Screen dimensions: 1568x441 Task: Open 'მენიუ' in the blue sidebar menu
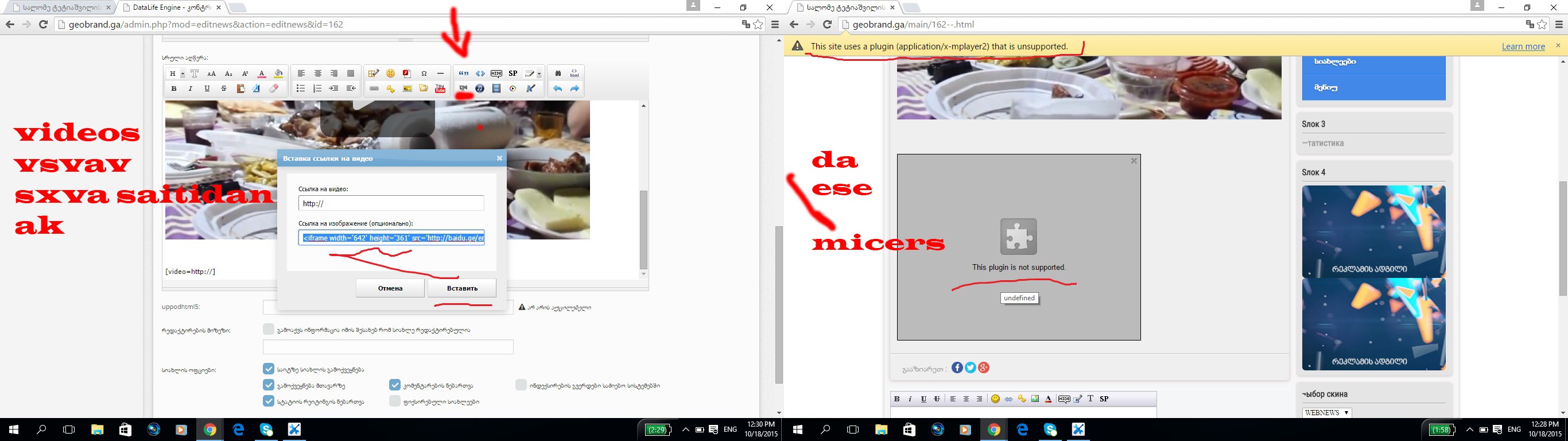click(1373, 88)
